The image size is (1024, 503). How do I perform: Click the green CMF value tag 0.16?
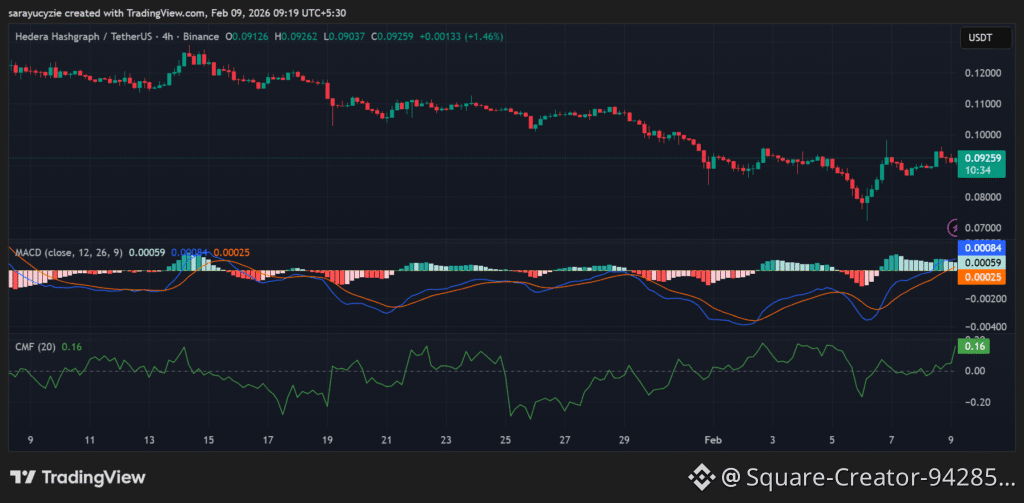point(974,346)
